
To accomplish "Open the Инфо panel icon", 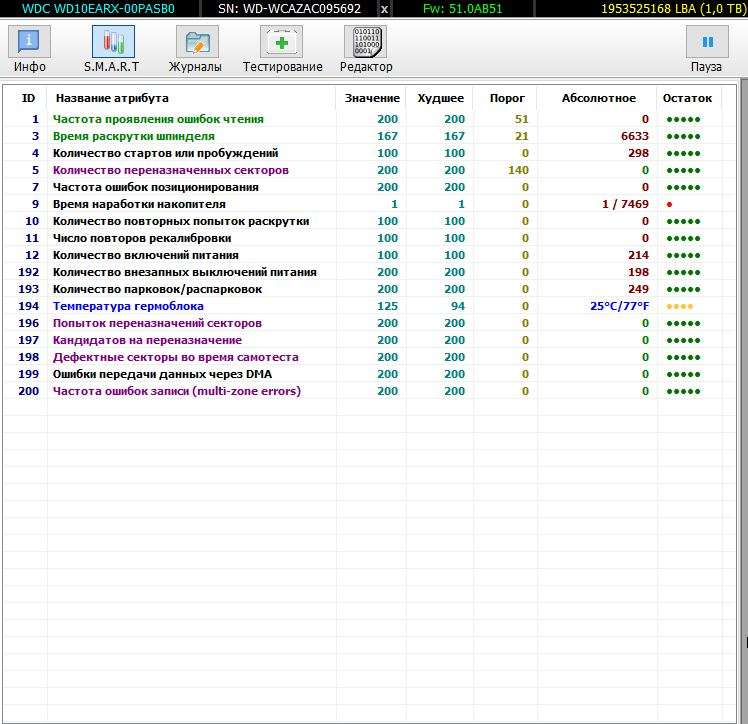I will [x=30, y=42].
